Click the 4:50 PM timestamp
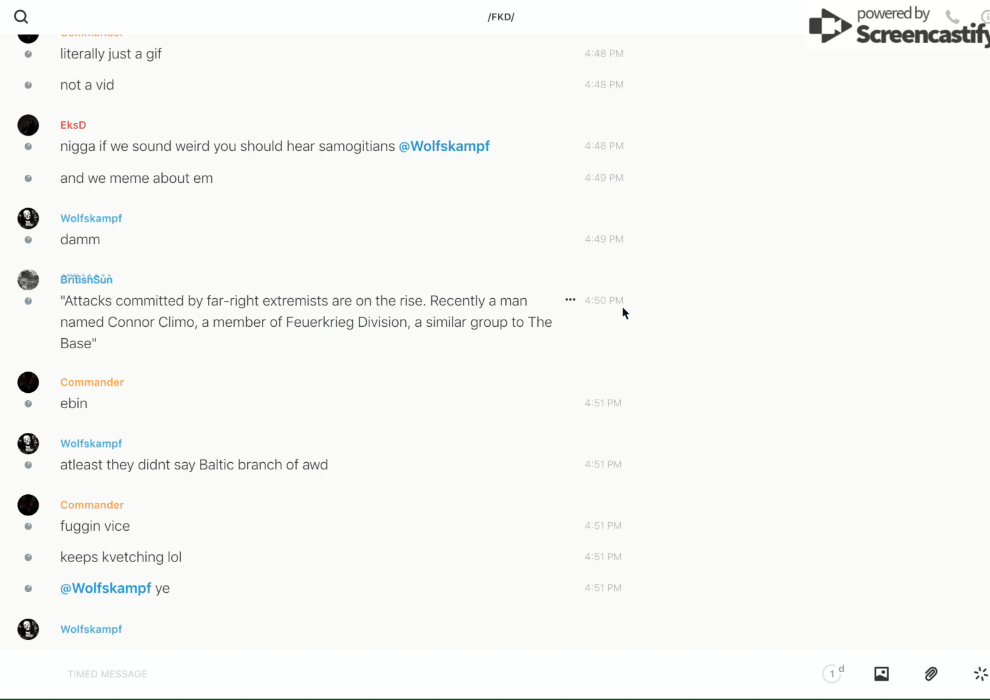The image size is (990, 700). pyautogui.click(x=603, y=300)
